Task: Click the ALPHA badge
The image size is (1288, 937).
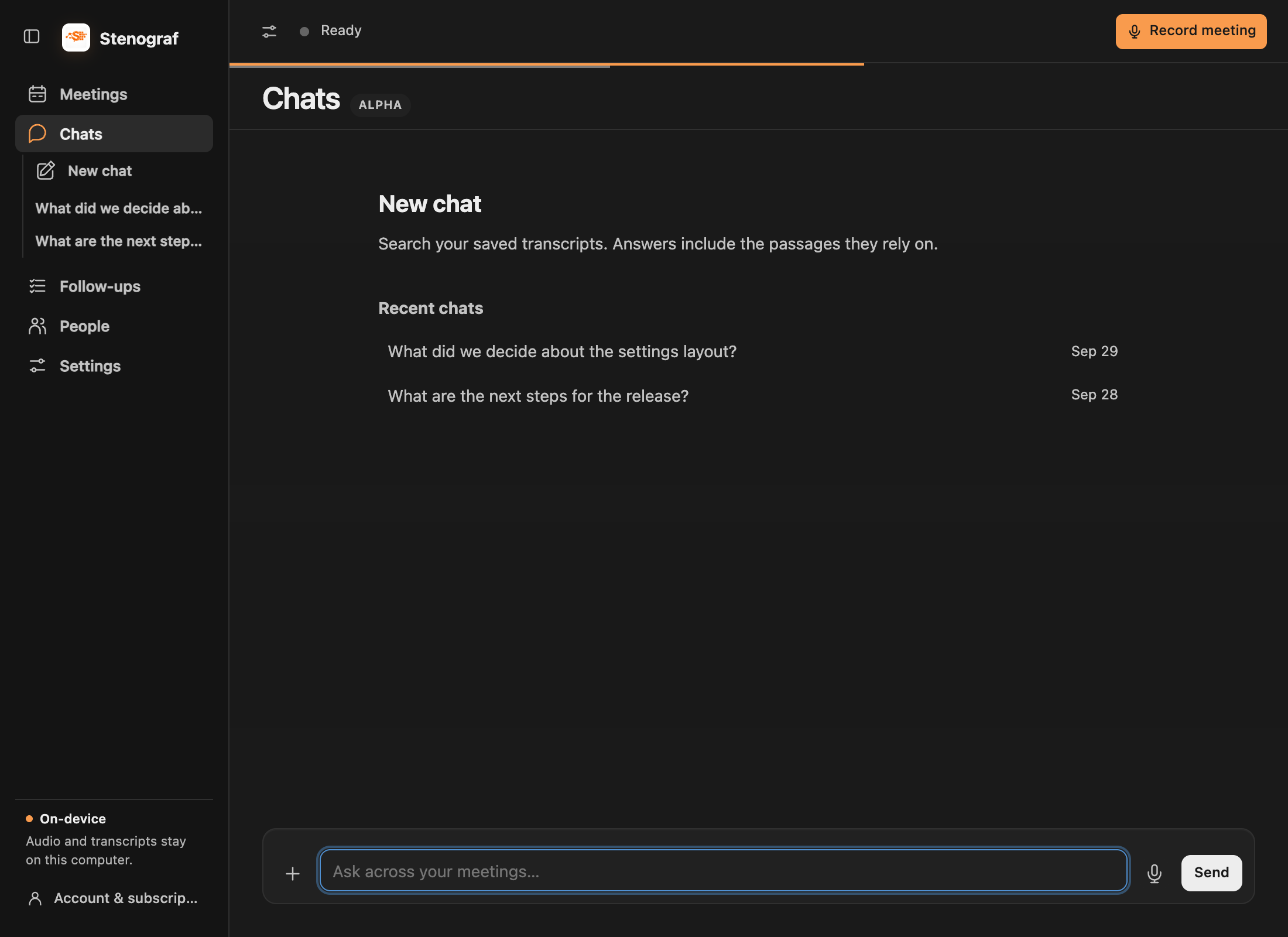Action: (x=381, y=105)
